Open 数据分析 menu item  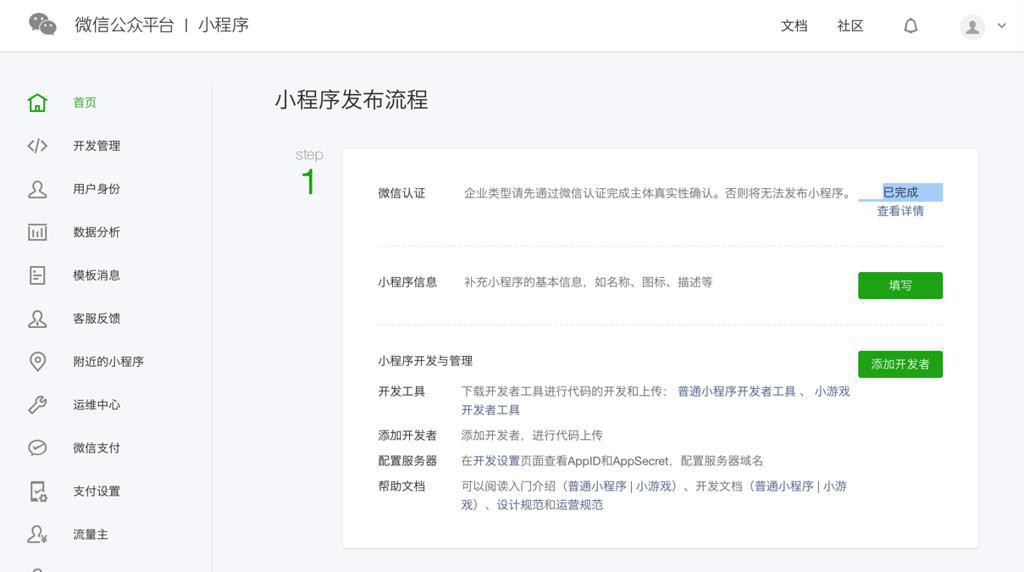click(x=97, y=232)
